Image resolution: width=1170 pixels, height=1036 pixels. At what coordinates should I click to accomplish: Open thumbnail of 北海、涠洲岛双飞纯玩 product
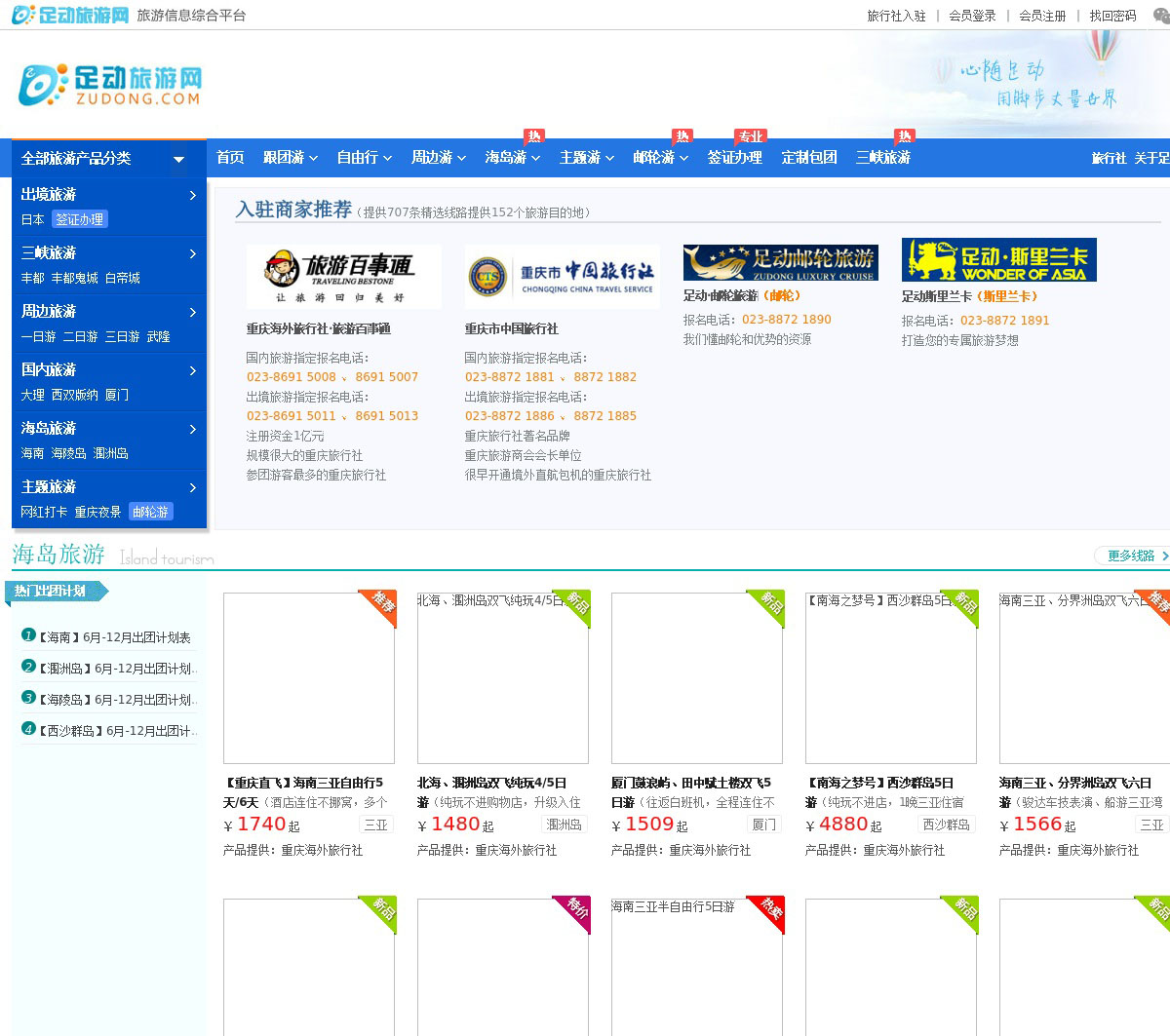tap(503, 678)
